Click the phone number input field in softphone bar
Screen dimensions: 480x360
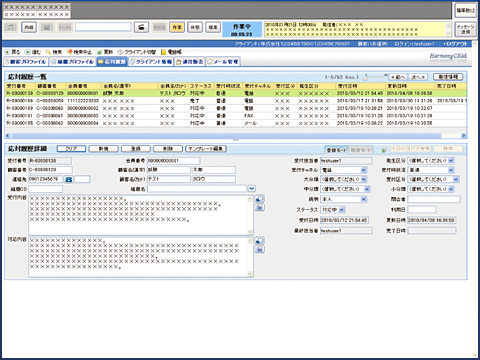pyautogui.click(x=103, y=27)
